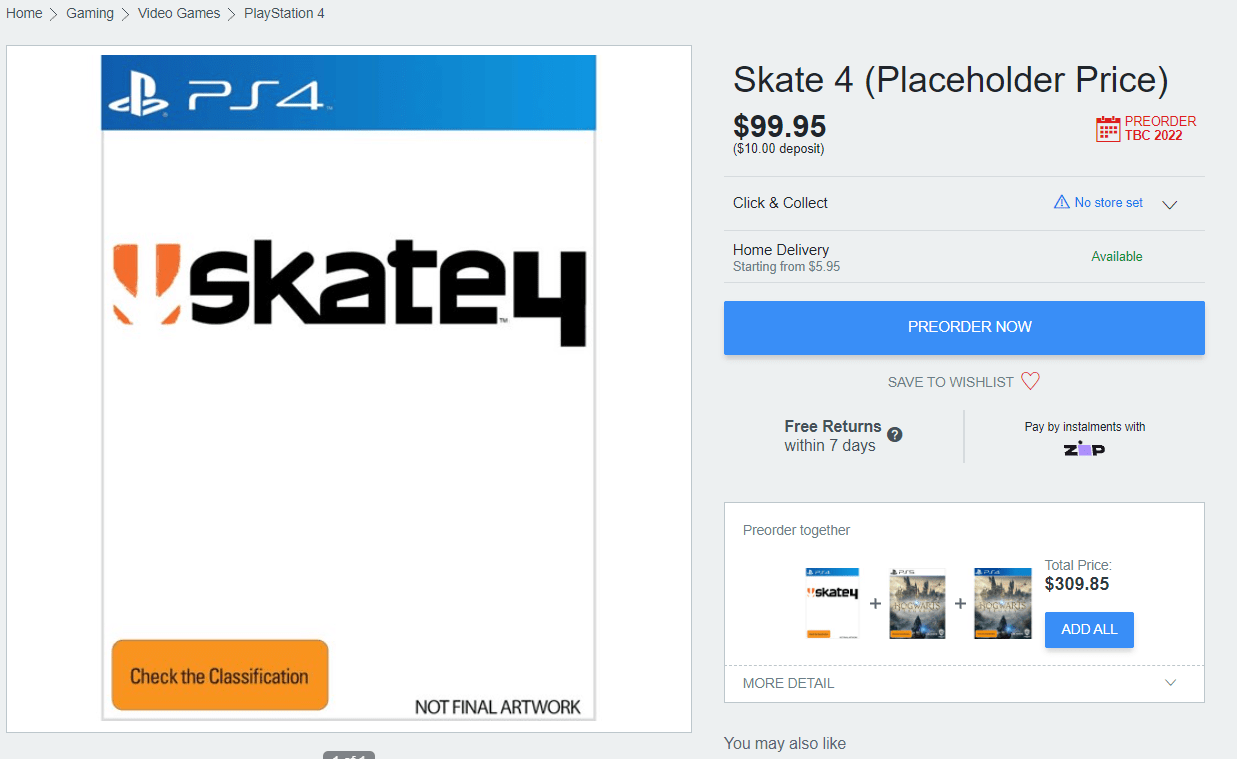The width and height of the screenshot is (1237, 759).
Task: Expand the Click & Collect store chevron
Action: coord(1170,204)
